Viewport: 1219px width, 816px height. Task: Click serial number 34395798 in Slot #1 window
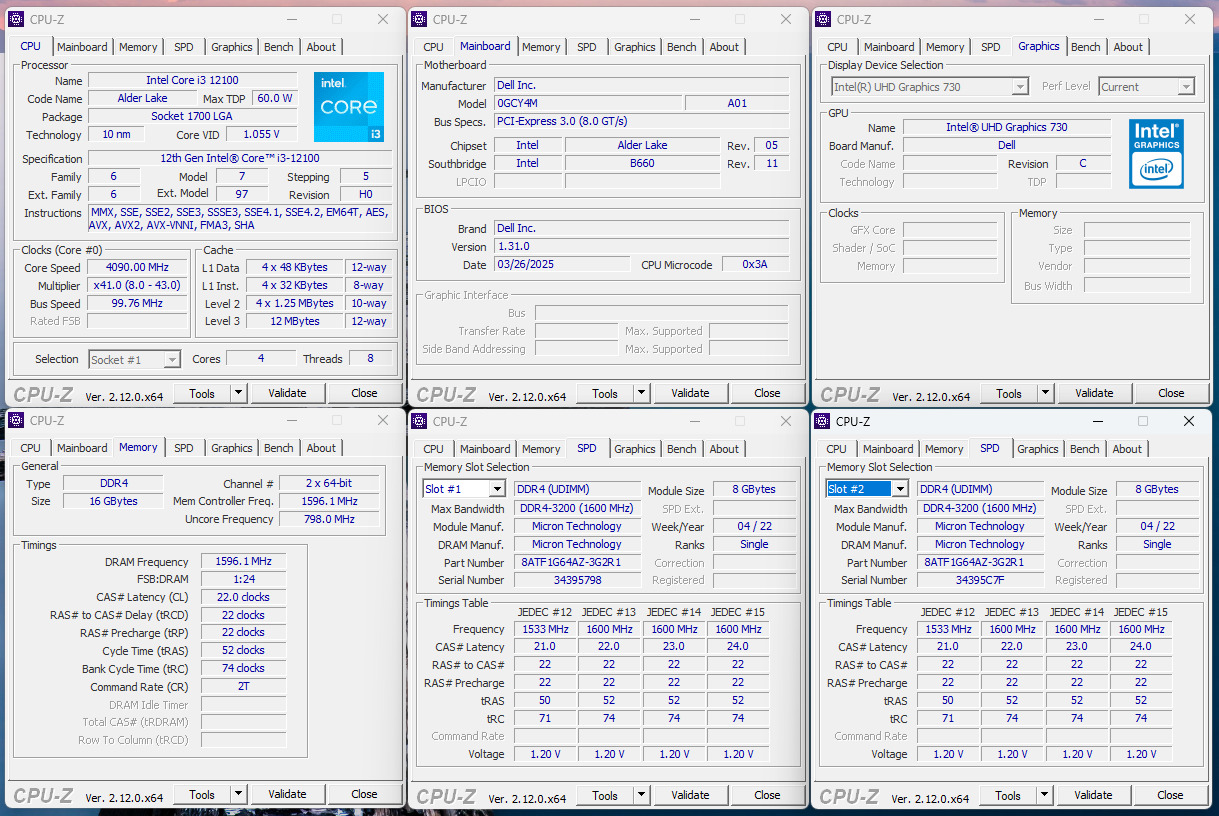(x=577, y=580)
